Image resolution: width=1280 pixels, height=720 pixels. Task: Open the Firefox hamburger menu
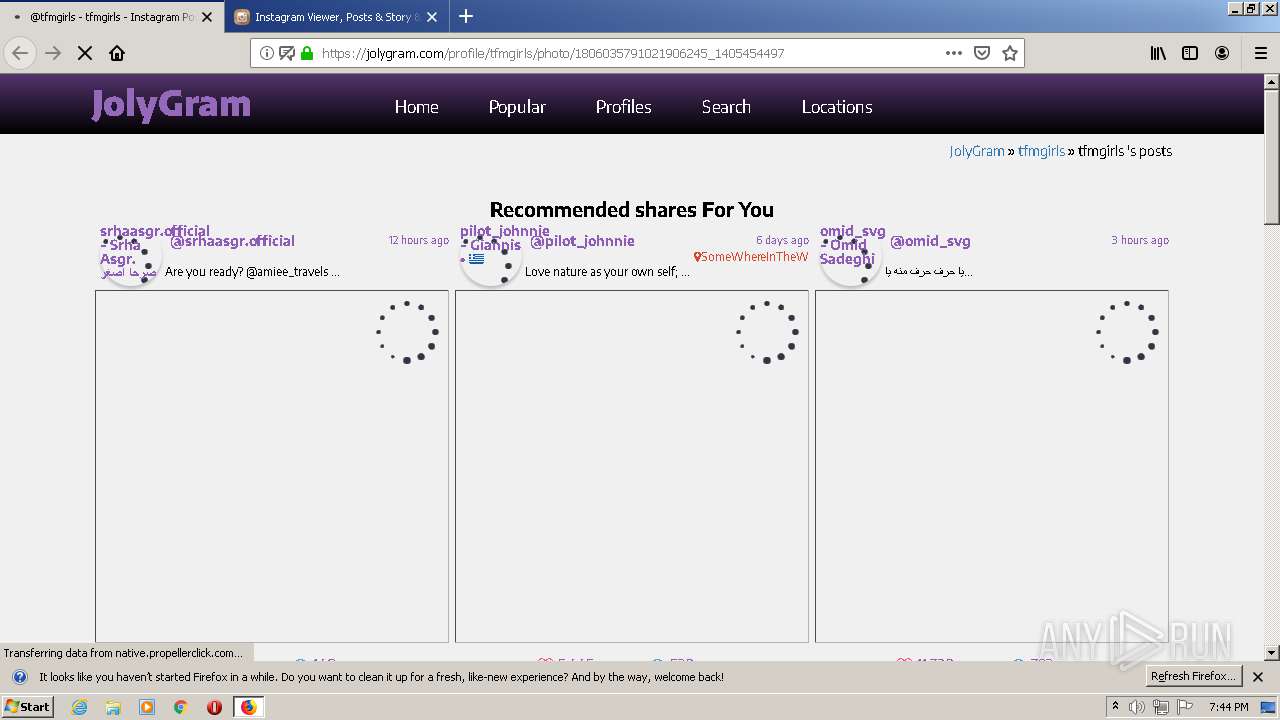point(1261,53)
